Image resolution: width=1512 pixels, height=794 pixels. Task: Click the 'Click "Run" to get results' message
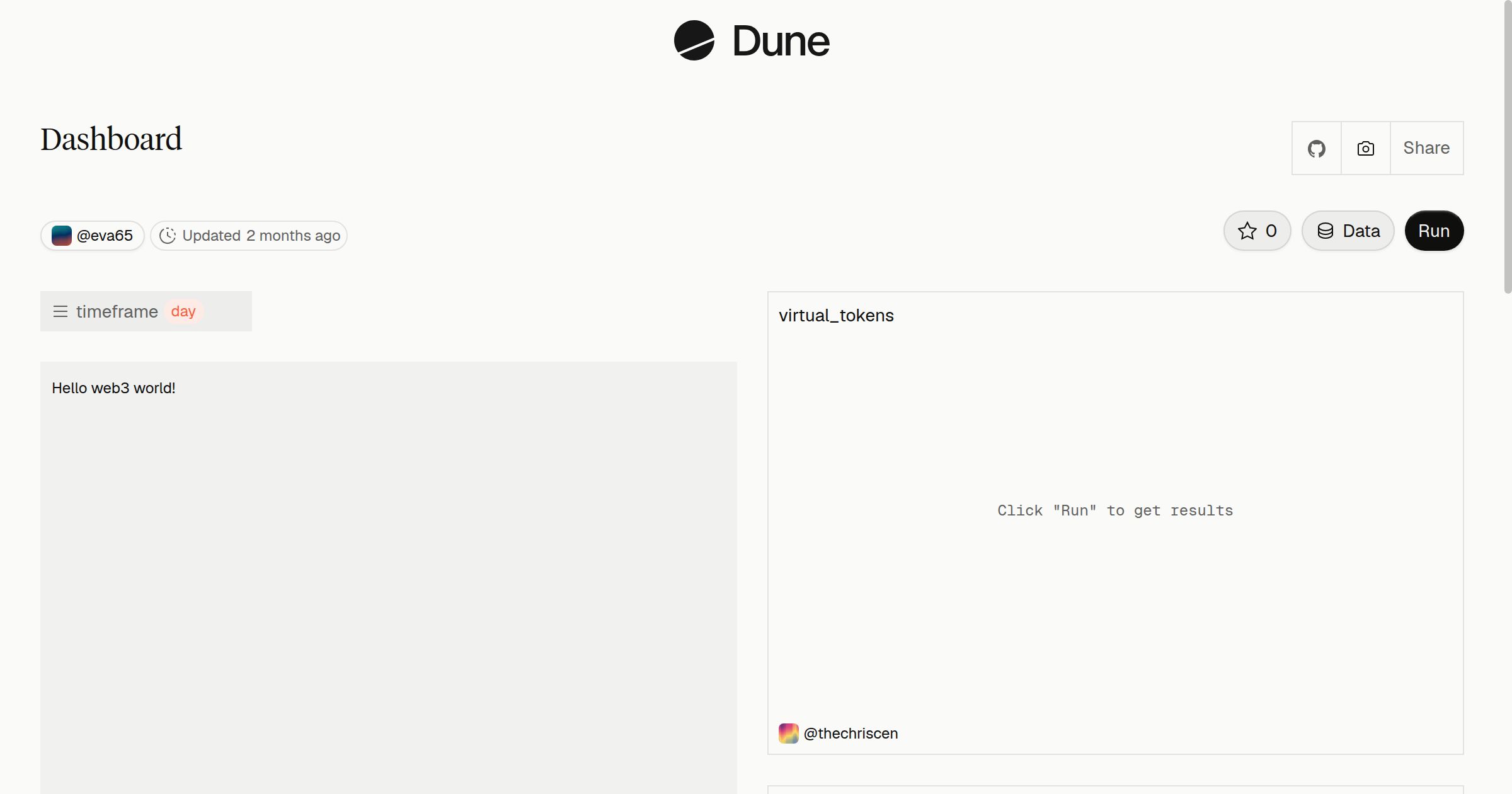(x=1115, y=510)
